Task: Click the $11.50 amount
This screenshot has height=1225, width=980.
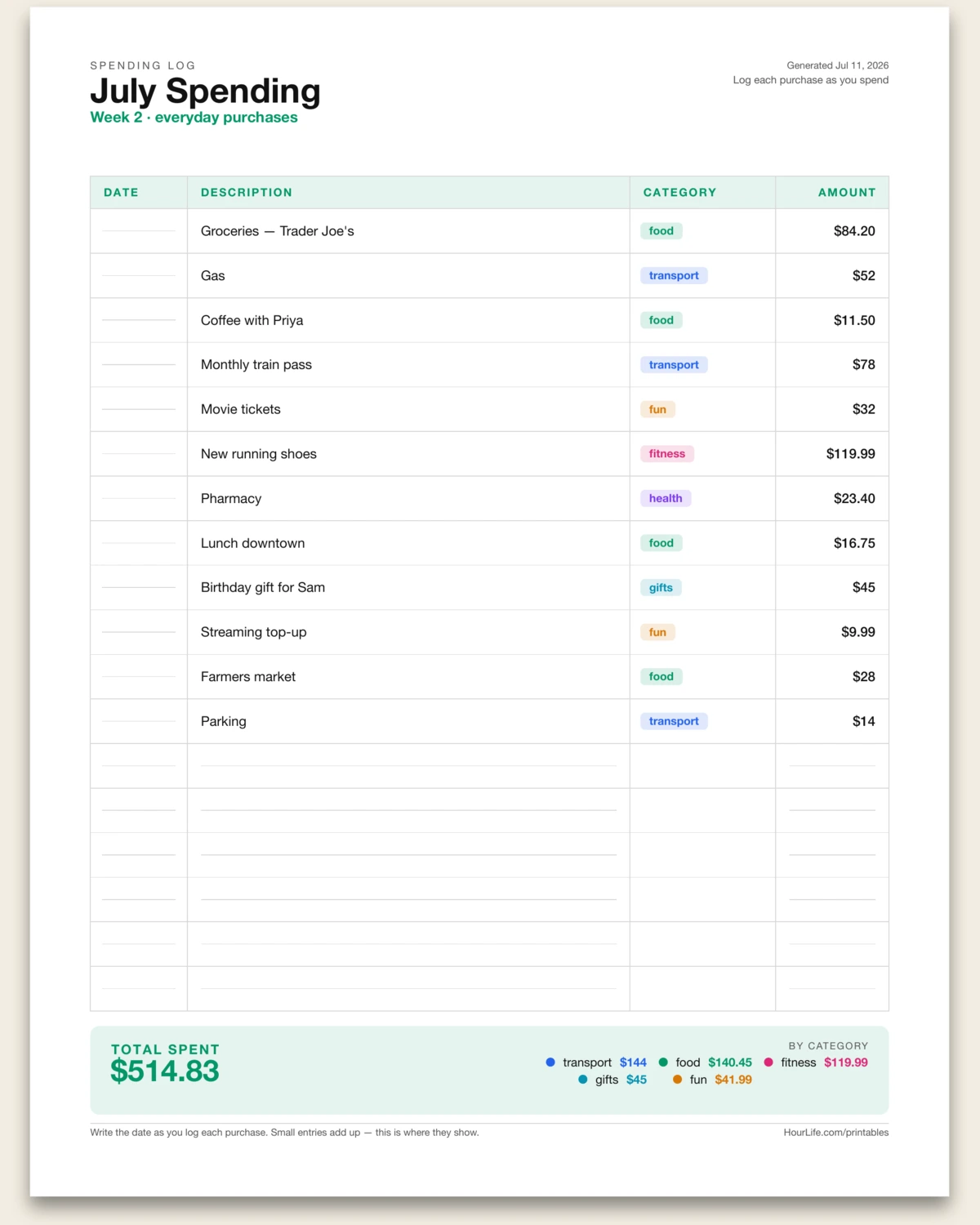Action: (x=854, y=320)
